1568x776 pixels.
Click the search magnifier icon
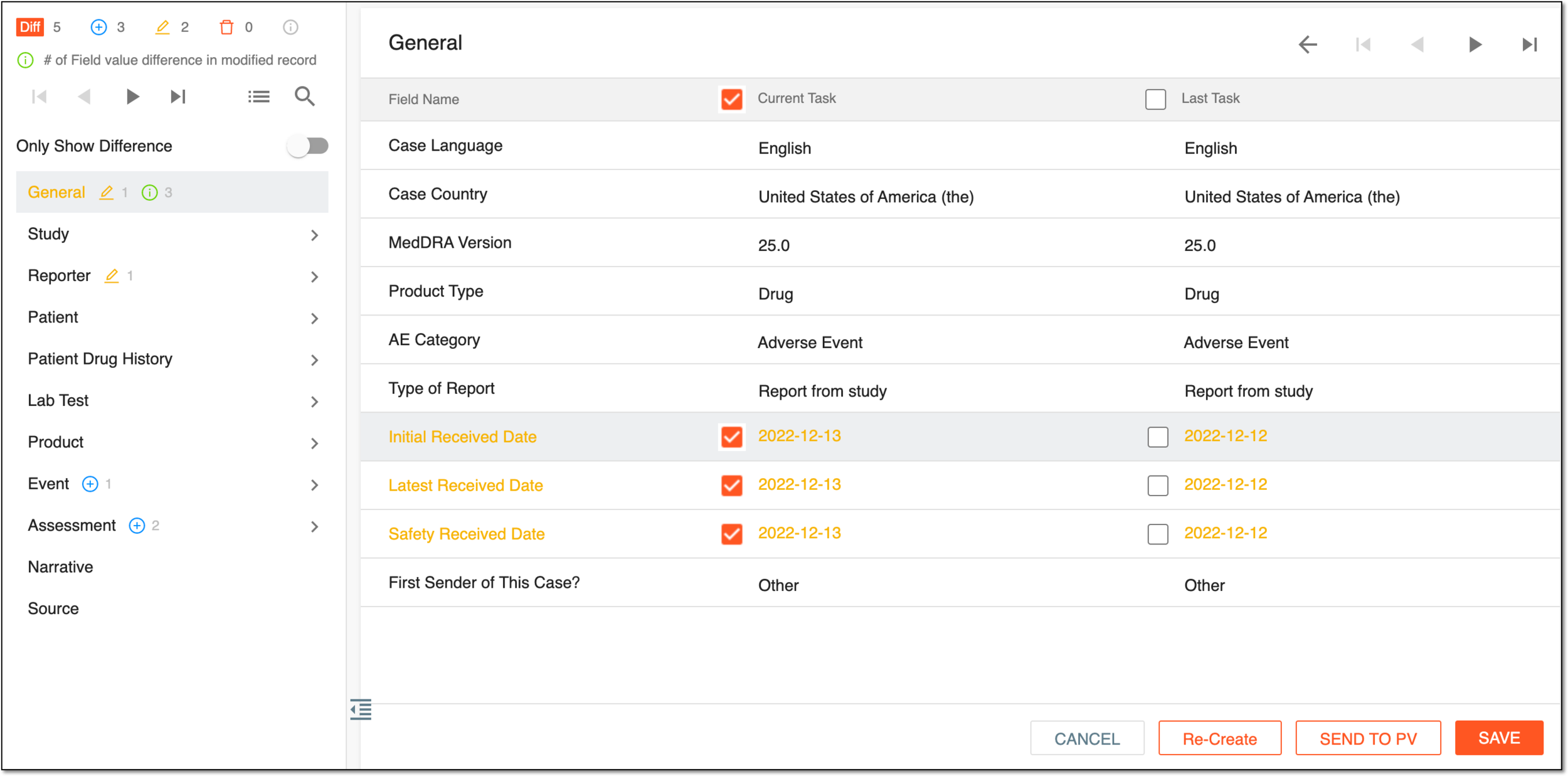(x=305, y=97)
